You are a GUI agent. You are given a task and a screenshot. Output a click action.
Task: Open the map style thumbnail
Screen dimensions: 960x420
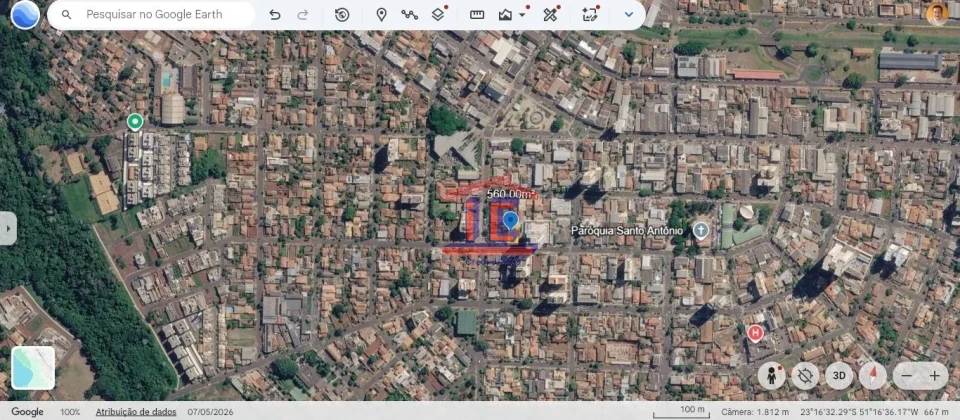[x=33, y=368]
